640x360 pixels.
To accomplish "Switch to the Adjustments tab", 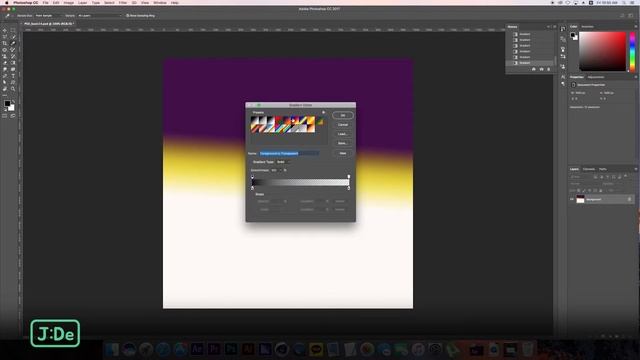I will (596, 77).
